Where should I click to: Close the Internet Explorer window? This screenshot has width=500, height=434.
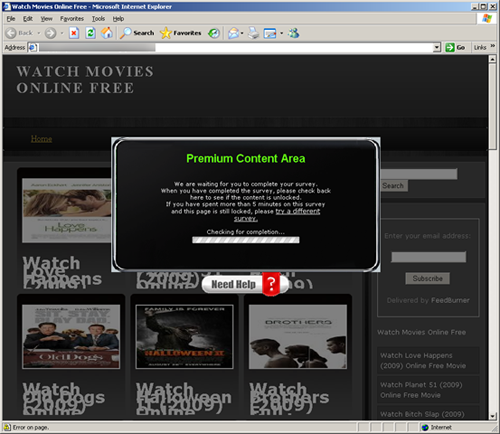click(492, 6)
